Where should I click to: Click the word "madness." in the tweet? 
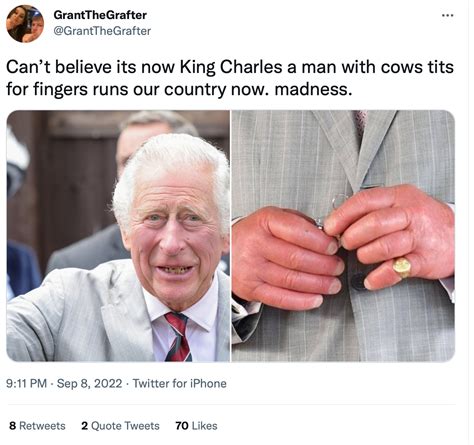[x=313, y=89]
